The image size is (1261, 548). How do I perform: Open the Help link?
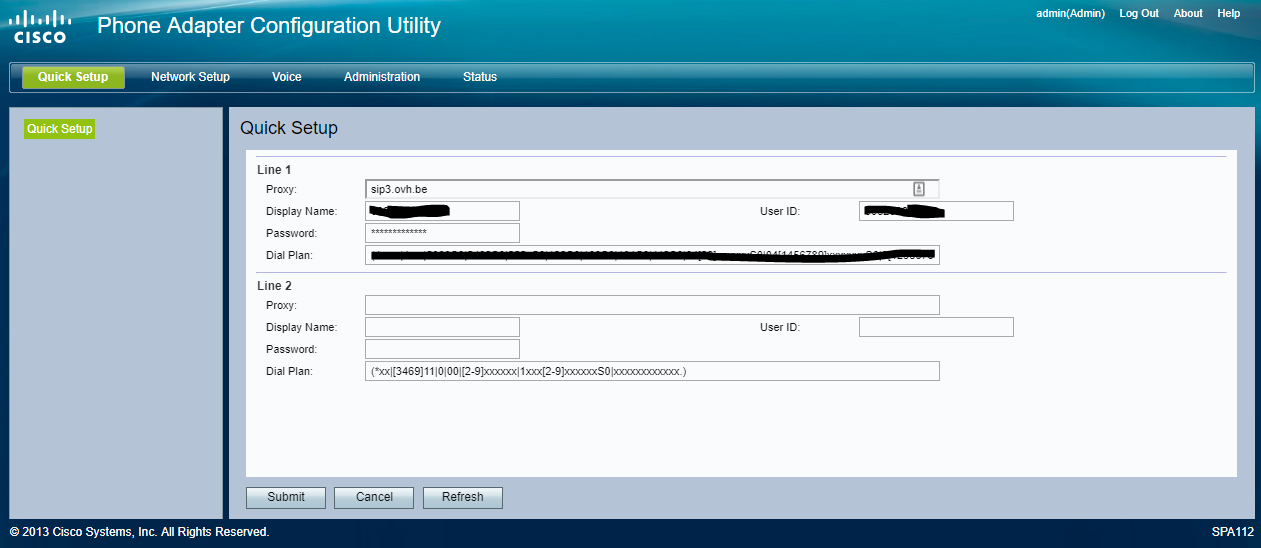(1228, 14)
